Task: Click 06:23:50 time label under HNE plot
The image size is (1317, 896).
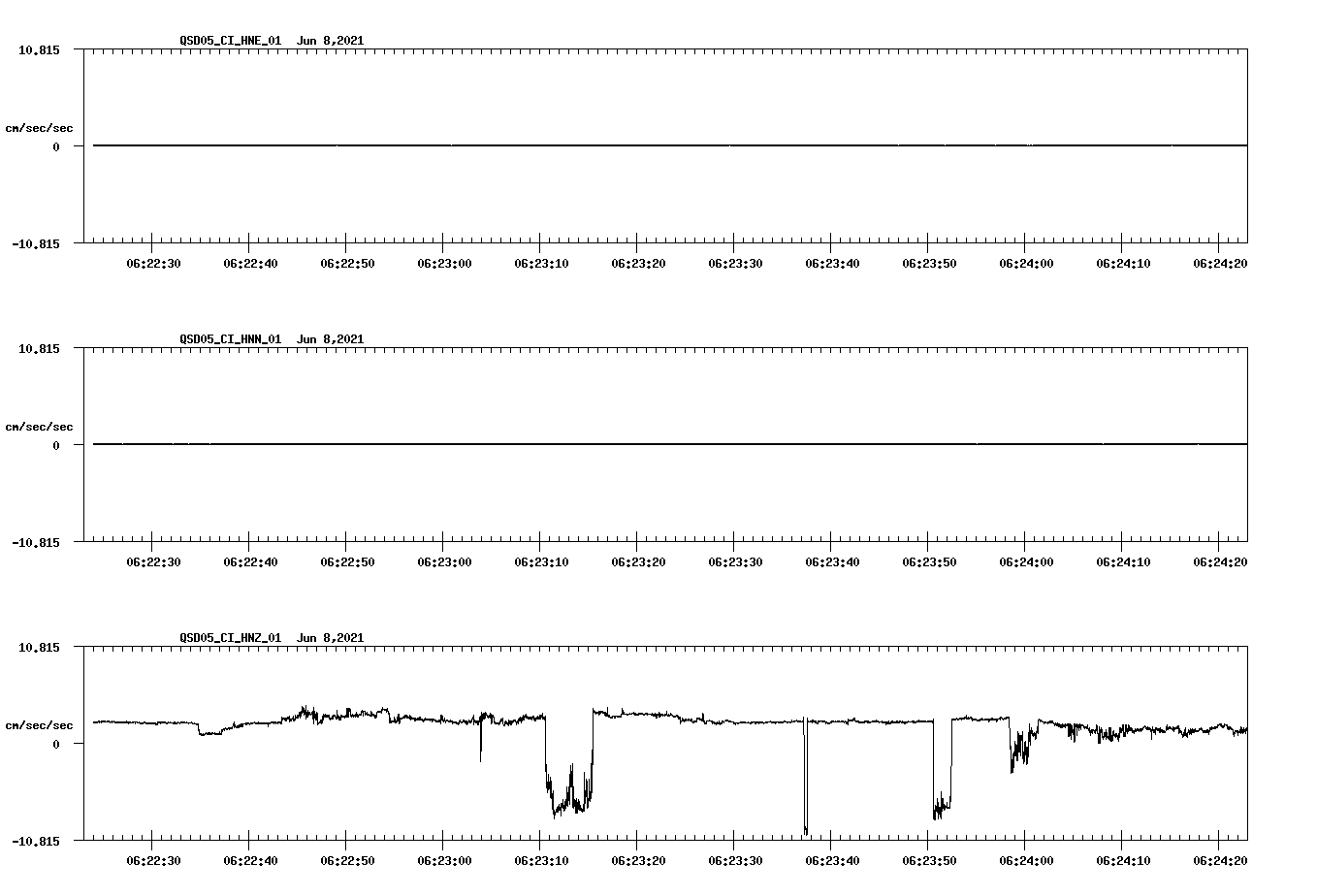Action: coord(929,264)
